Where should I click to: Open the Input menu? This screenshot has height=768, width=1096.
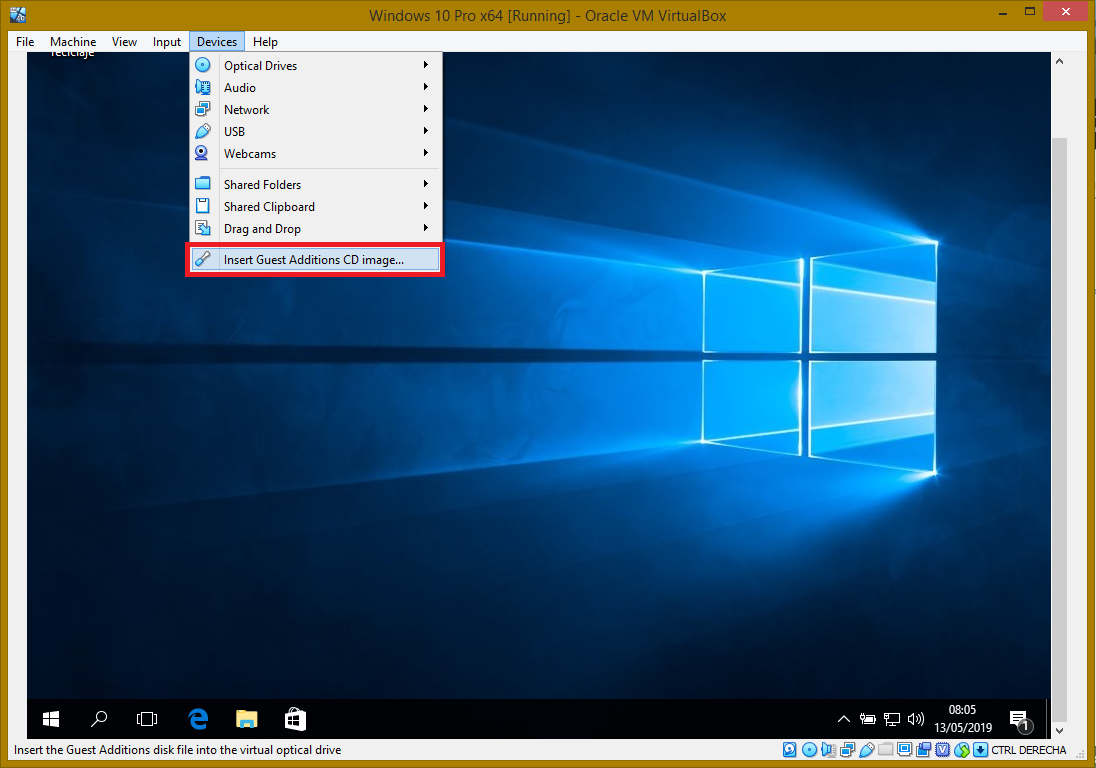[166, 42]
